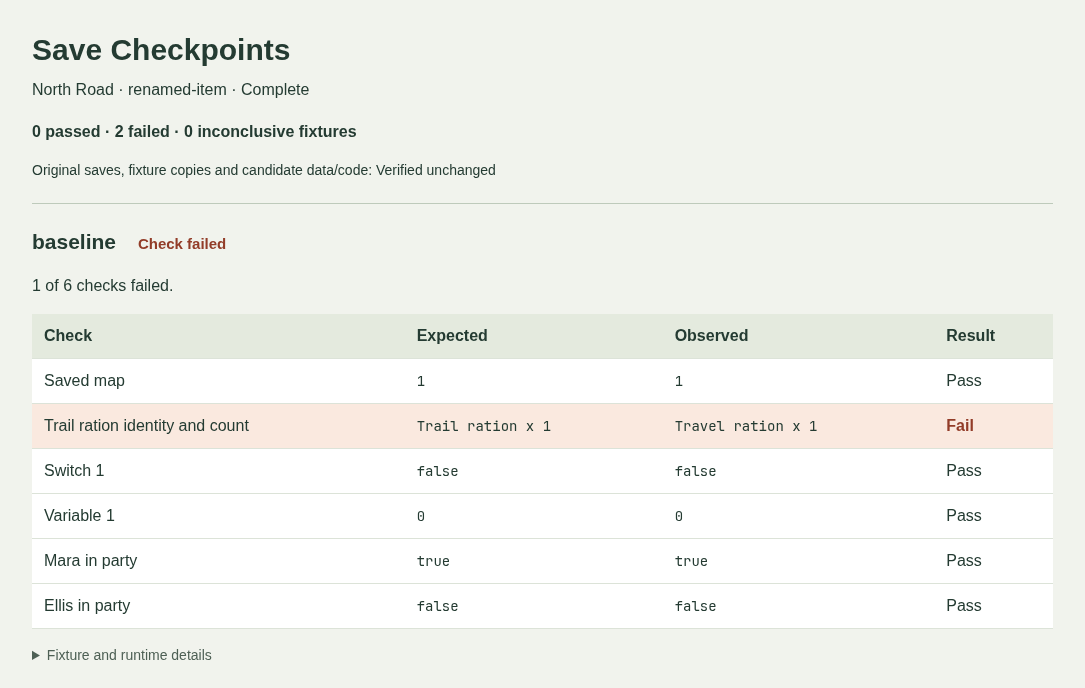Click the observed '1' for Saved map
This screenshot has width=1085, height=688.
[x=679, y=381]
